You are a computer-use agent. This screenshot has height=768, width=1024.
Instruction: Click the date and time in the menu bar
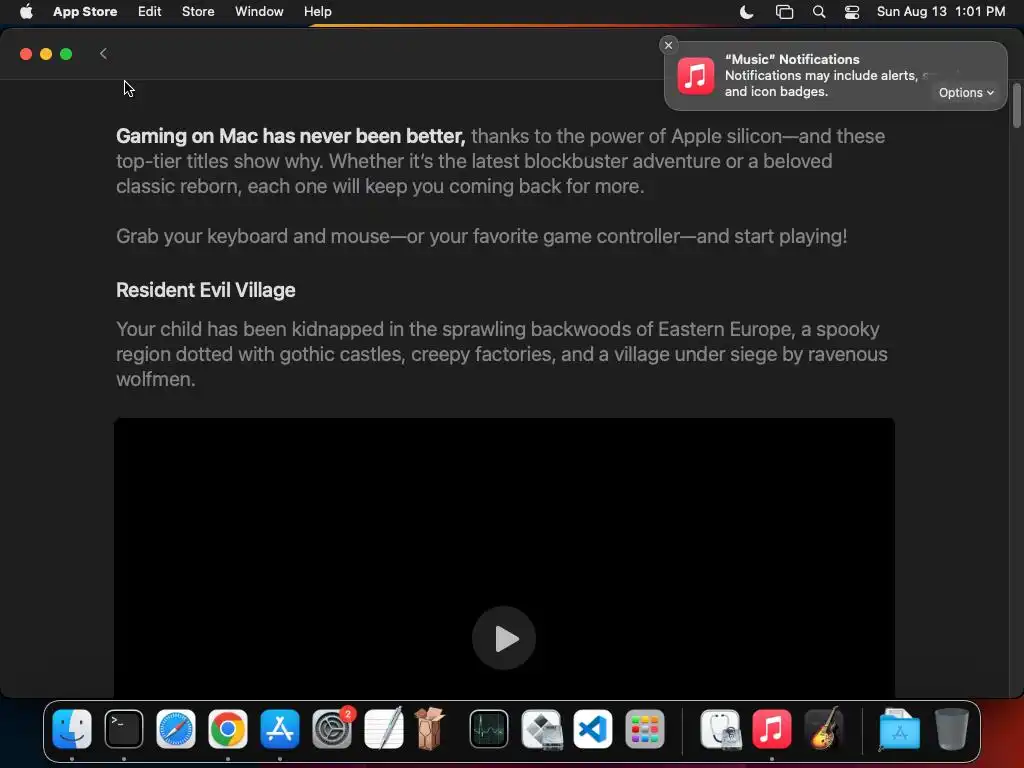point(940,12)
